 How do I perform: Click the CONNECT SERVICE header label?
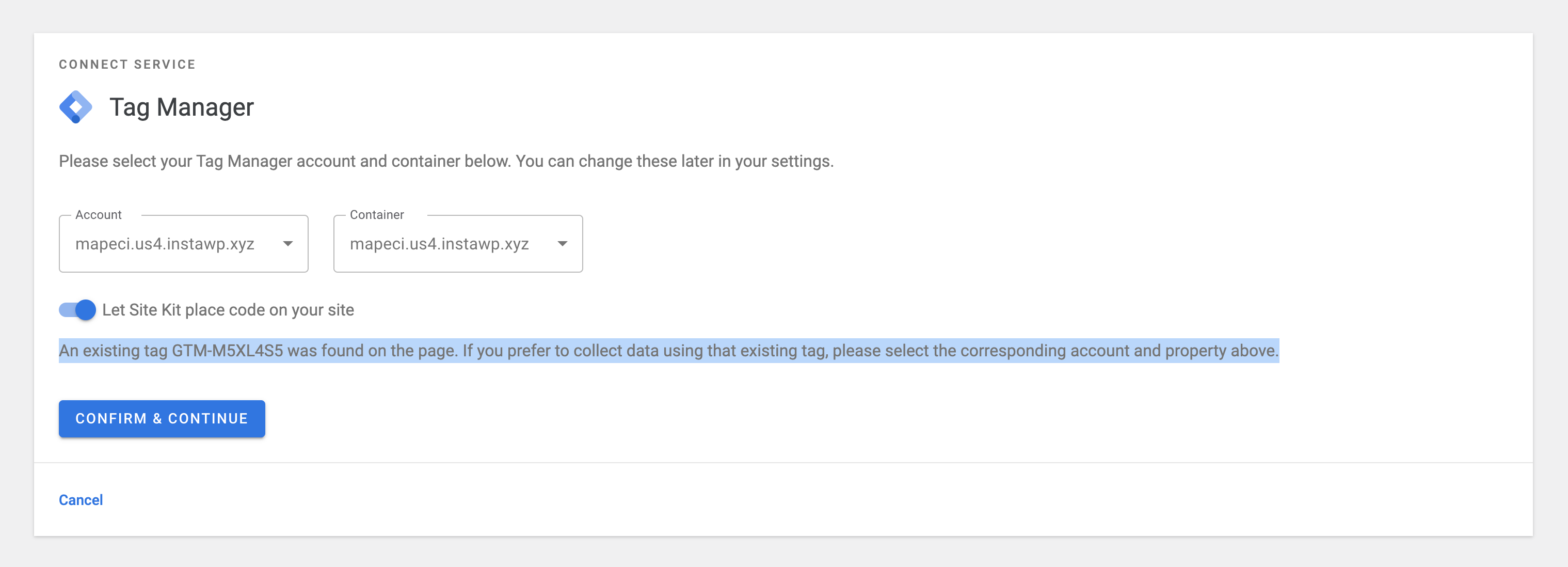[127, 64]
